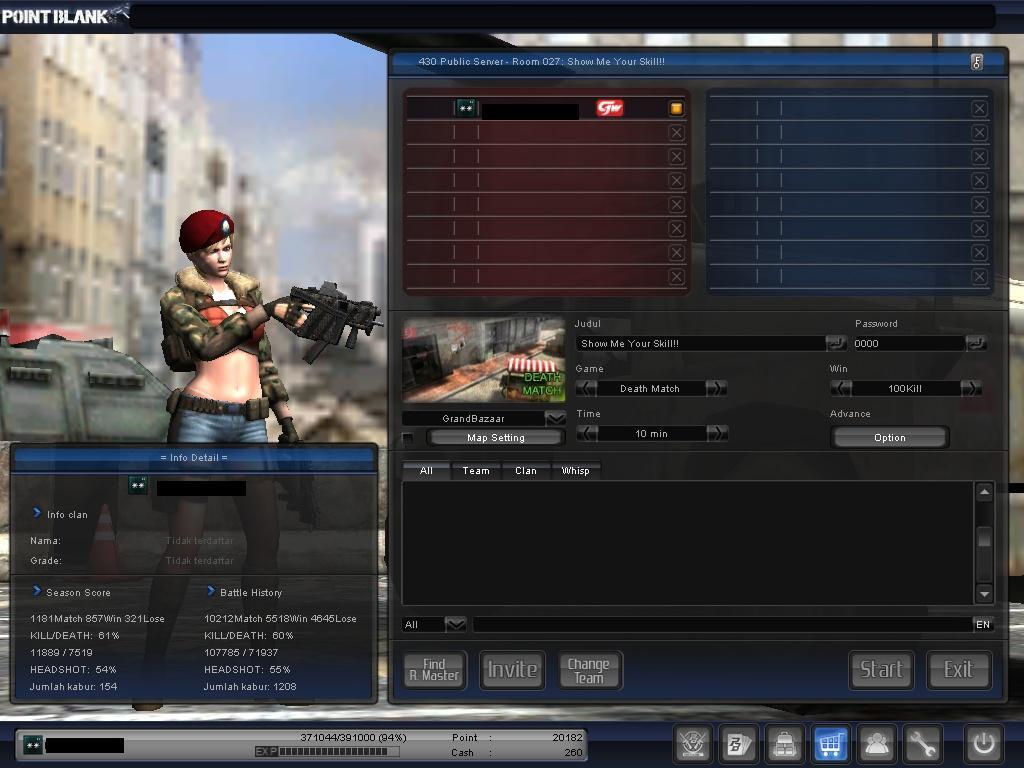Decrease Win condition below 100Kill
Screen dimensions: 1024x768
click(x=841, y=389)
